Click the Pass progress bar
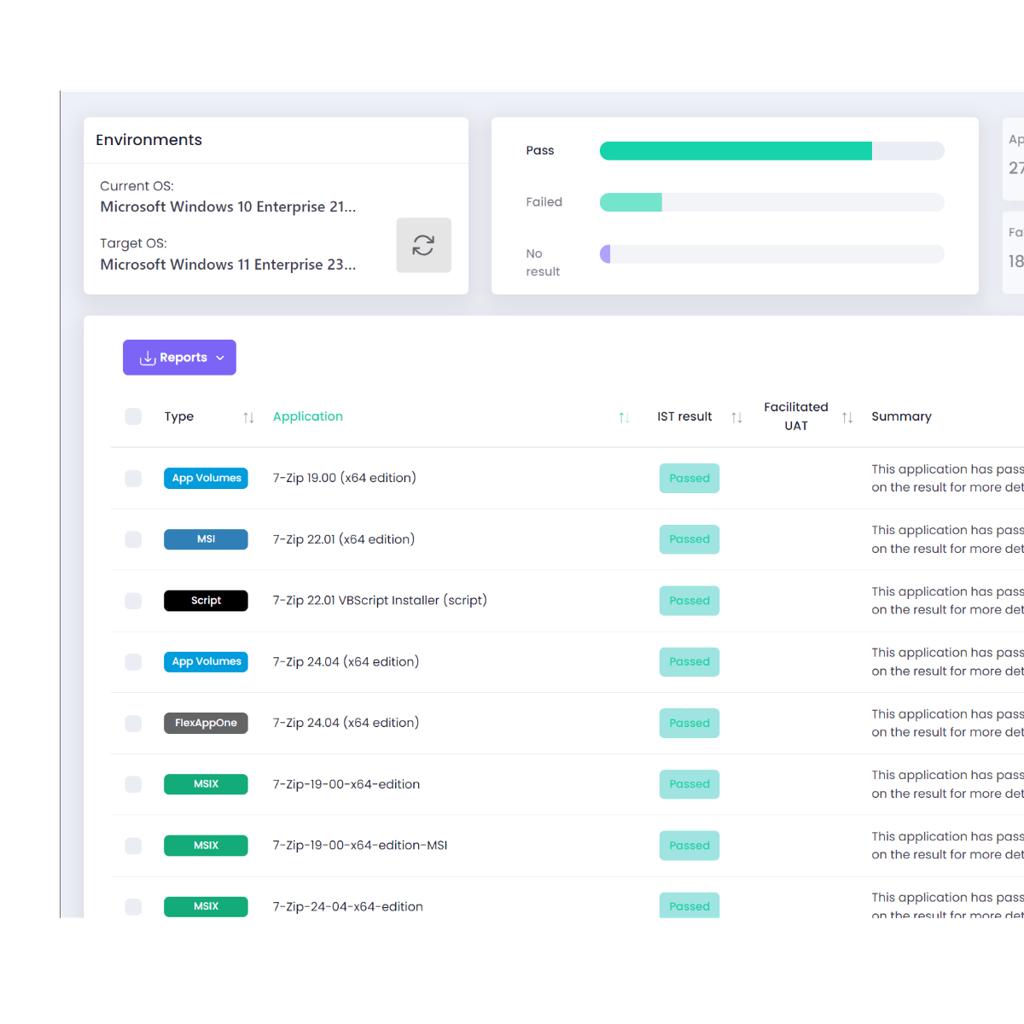 click(772, 151)
